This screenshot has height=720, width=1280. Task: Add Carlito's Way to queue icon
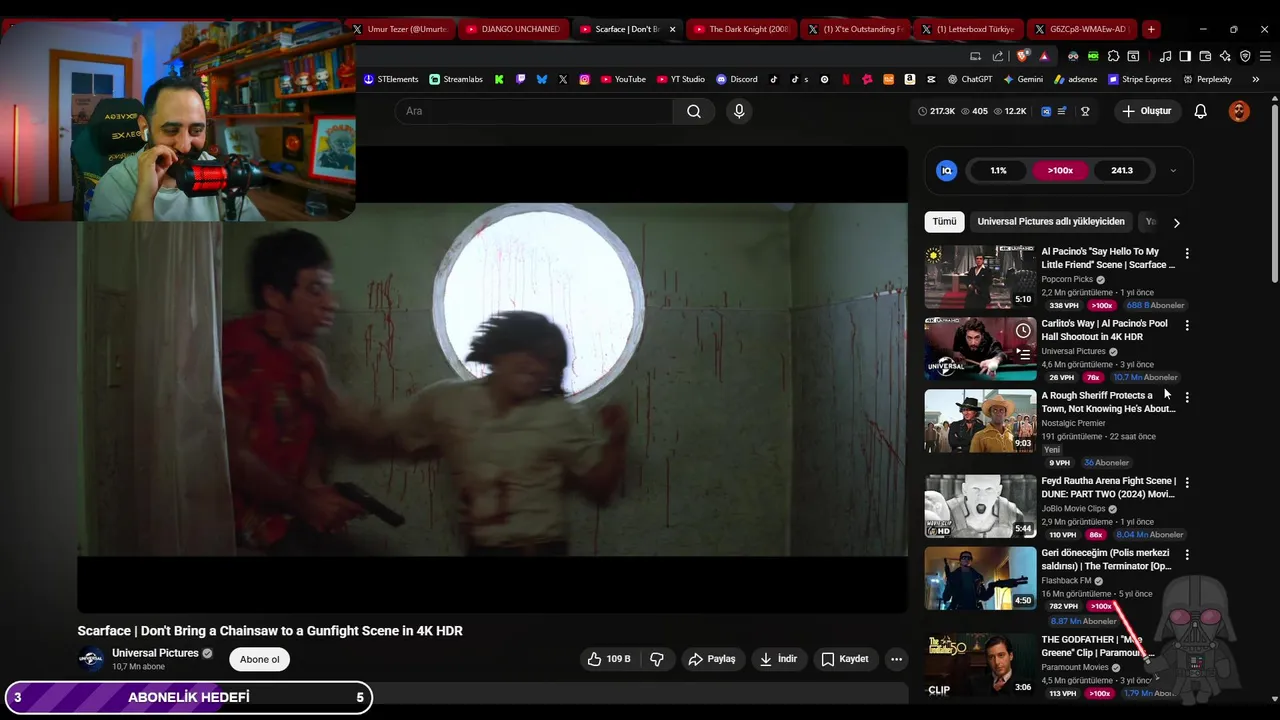[1023, 353]
